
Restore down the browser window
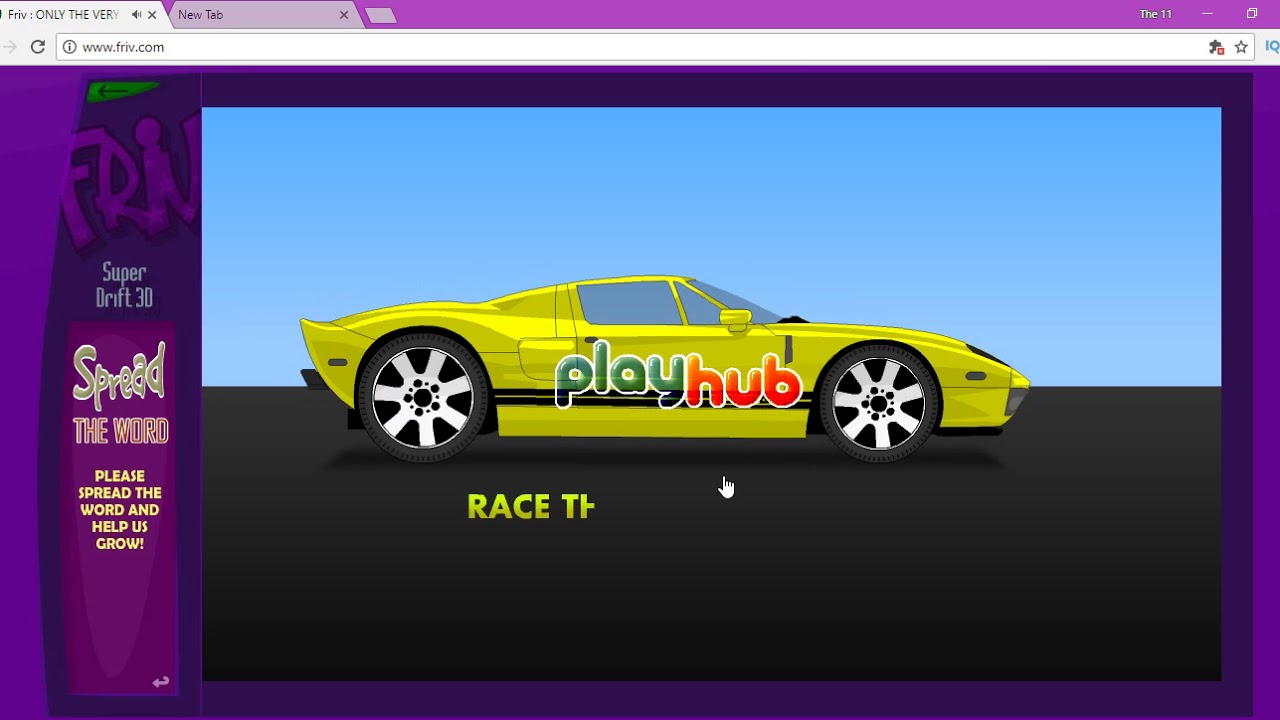click(1251, 14)
